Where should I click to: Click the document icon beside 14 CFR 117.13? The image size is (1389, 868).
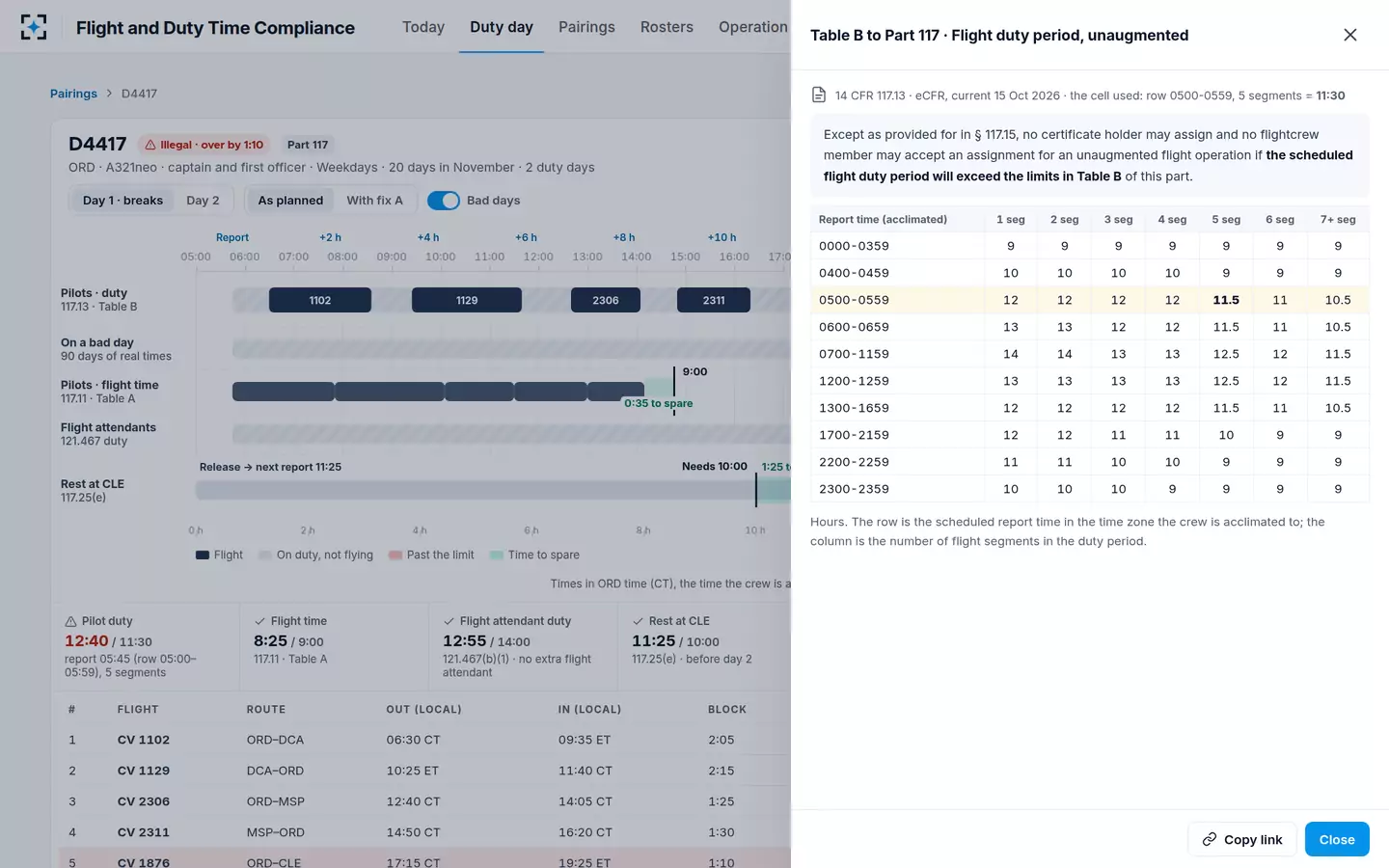pyautogui.click(x=819, y=95)
